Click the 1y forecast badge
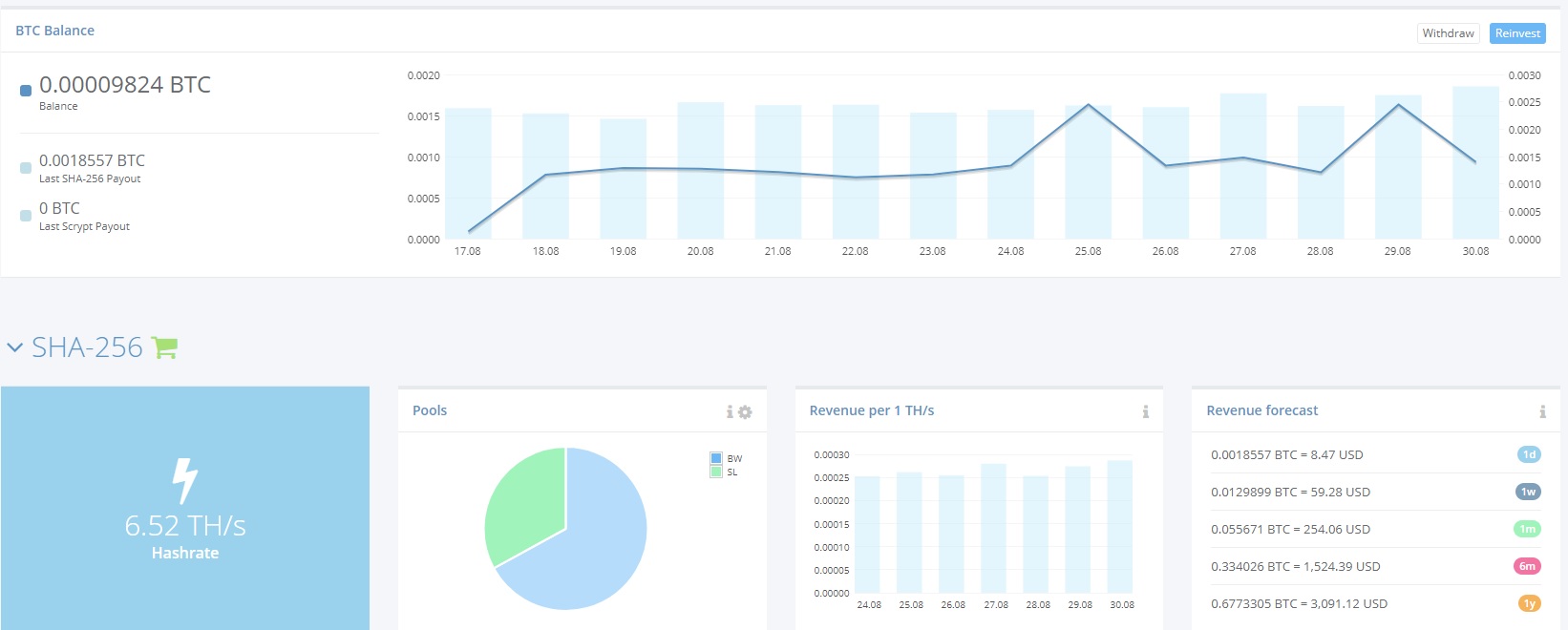The height and width of the screenshot is (630, 1568). pyautogui.click(x=1529, y=604)
